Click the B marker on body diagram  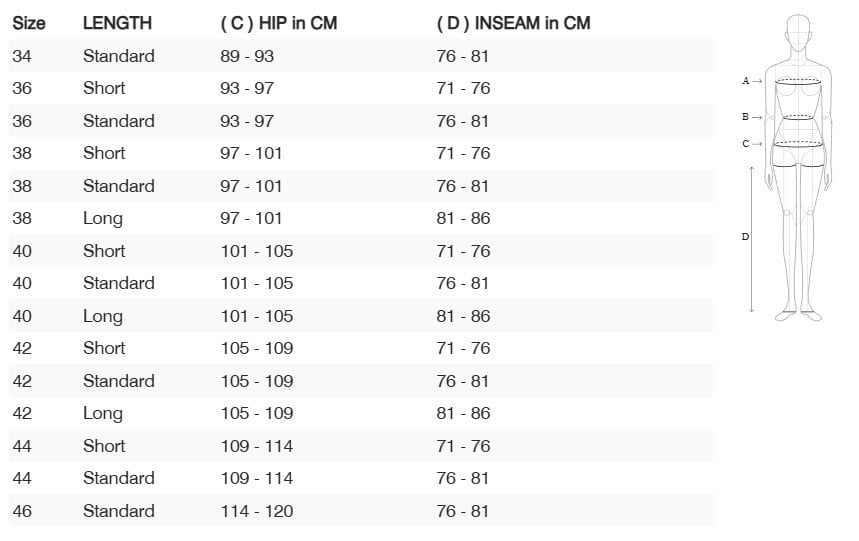[745, 117]
